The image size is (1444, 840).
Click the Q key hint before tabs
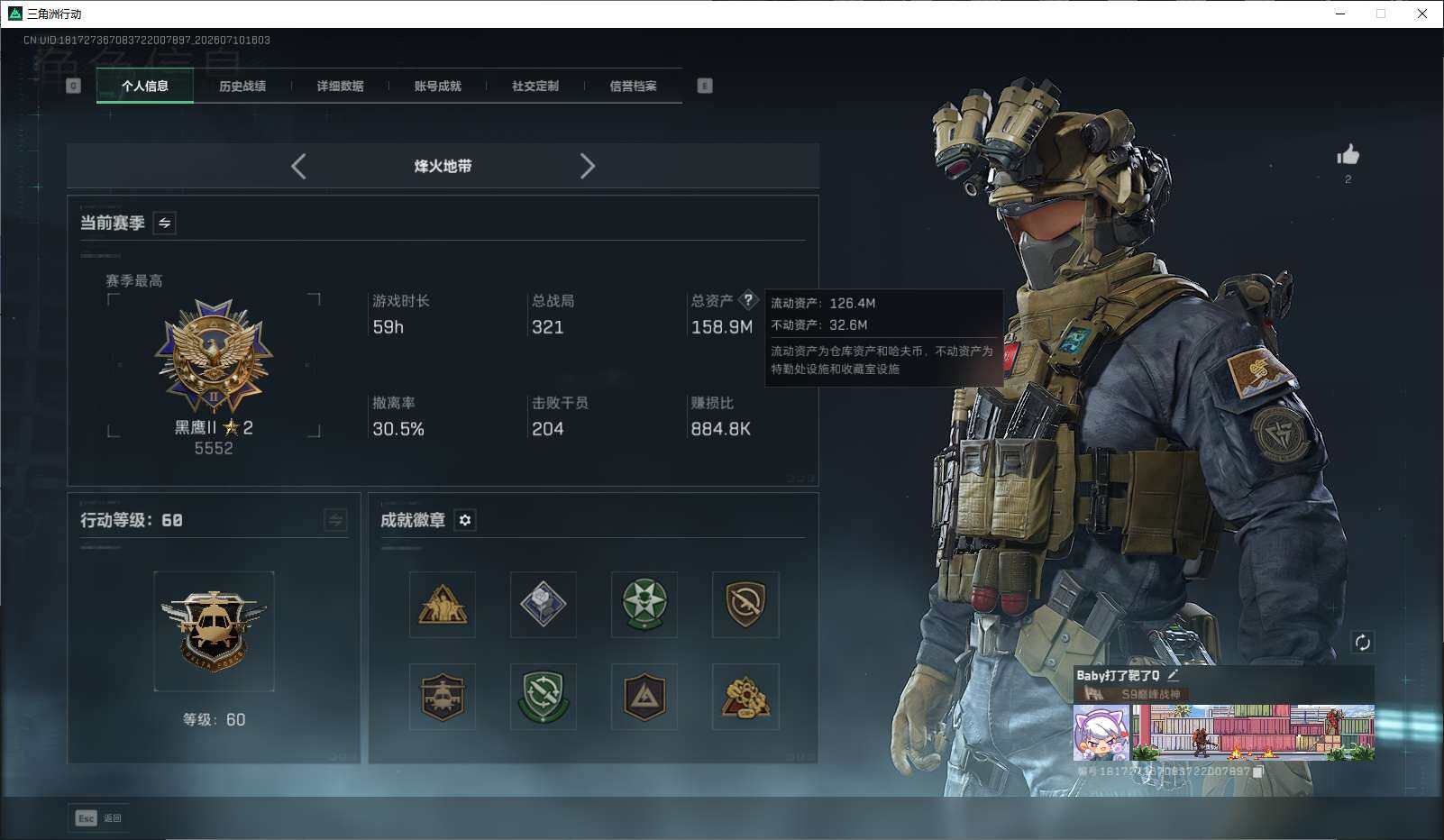pyautogui.click(x=74, y=86)
